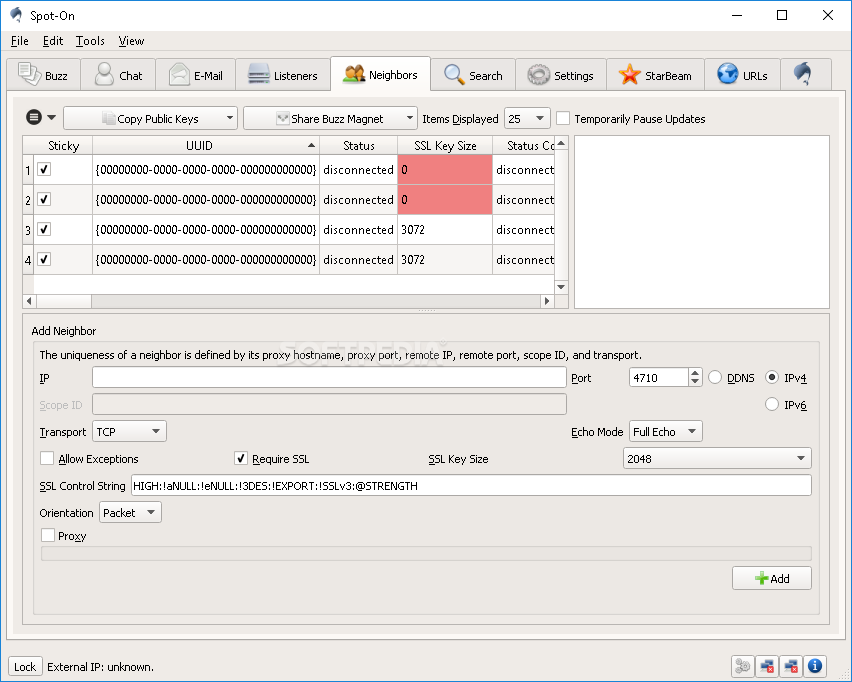Image resolution: width=852 pixels, height=682 pixels.
Task: Open the Buzz tab
Action: 43,75
